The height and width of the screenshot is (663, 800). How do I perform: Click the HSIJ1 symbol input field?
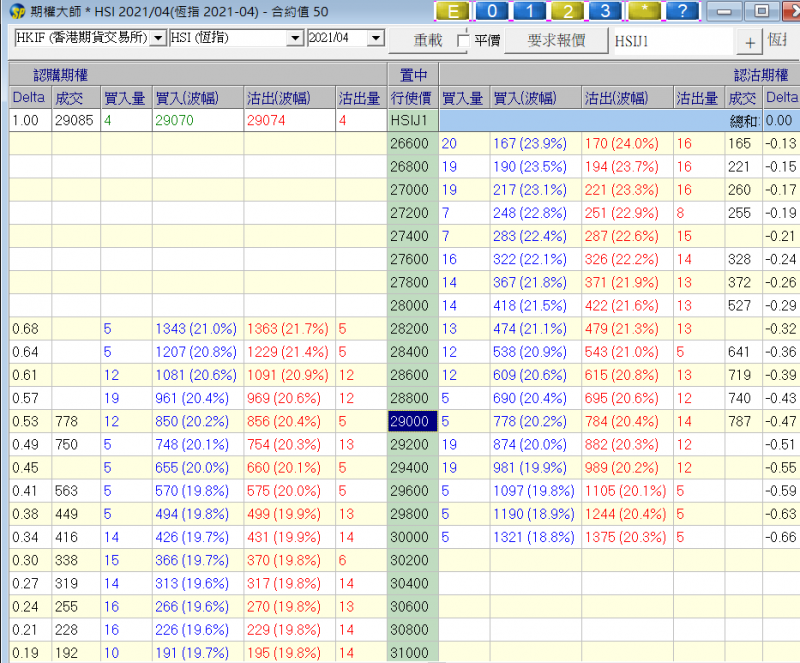672,42
